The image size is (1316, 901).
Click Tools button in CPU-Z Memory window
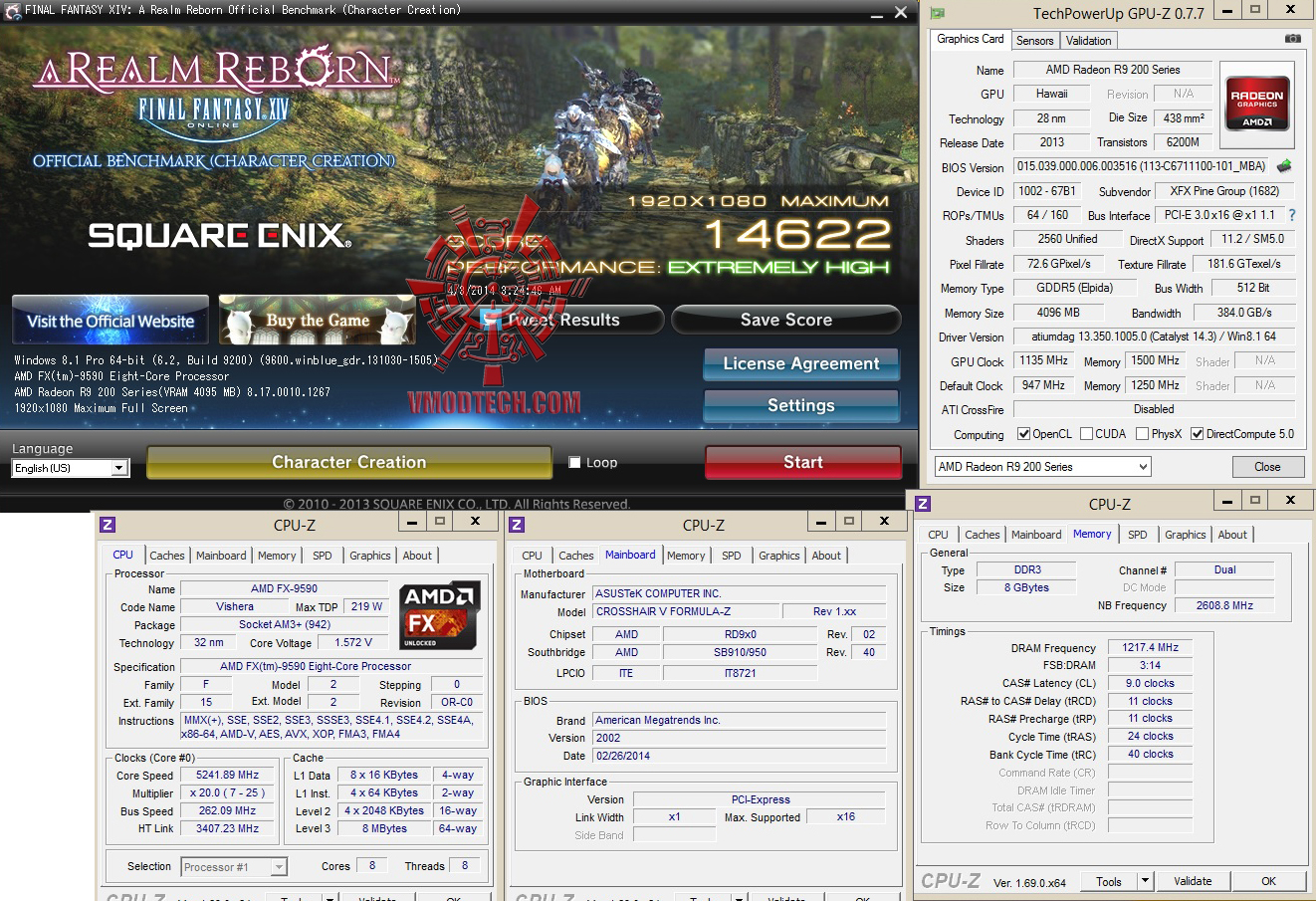[x=1109, y=881]
